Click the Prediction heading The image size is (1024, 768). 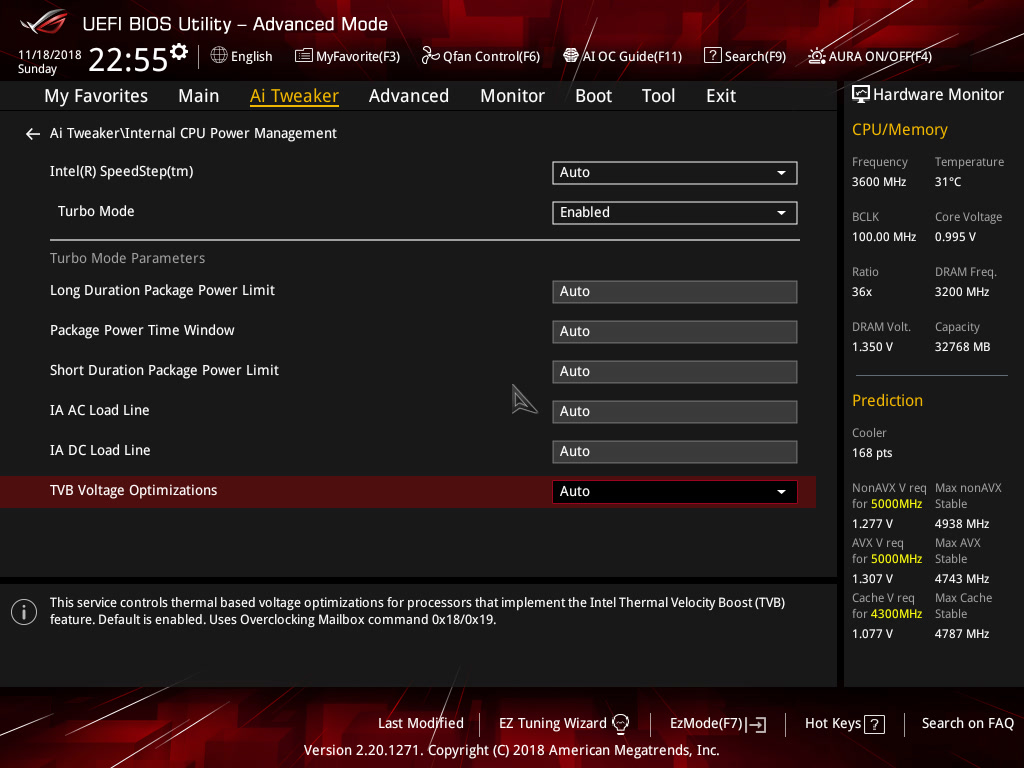tap(887, 400)
